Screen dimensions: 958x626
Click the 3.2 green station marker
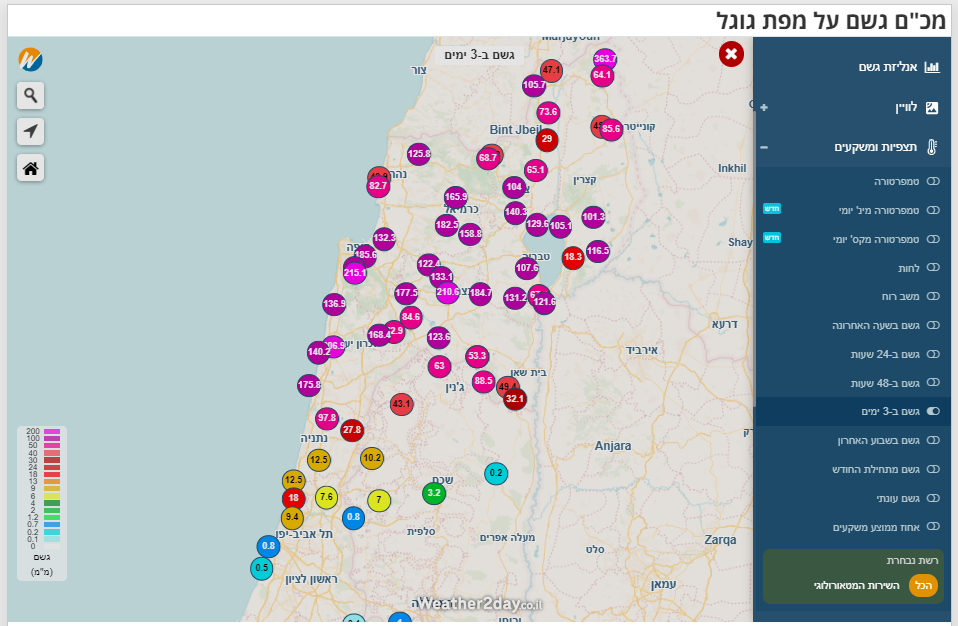[x=434, y=493]
